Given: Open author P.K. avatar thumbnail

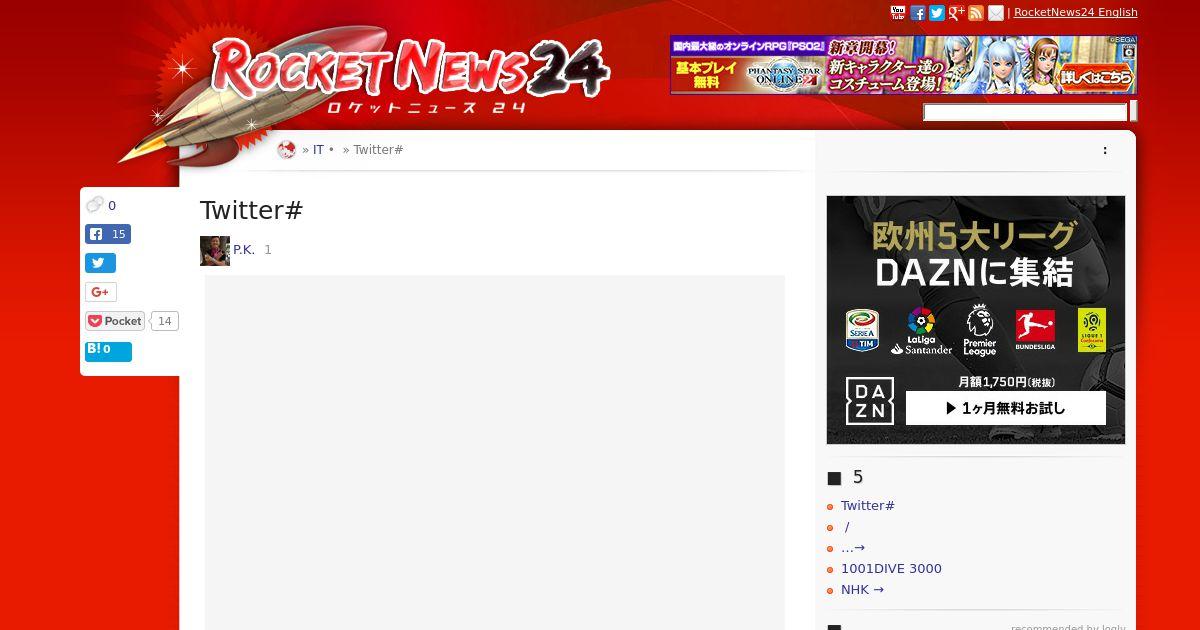Looking at the screenshot, I should (215, 251).
